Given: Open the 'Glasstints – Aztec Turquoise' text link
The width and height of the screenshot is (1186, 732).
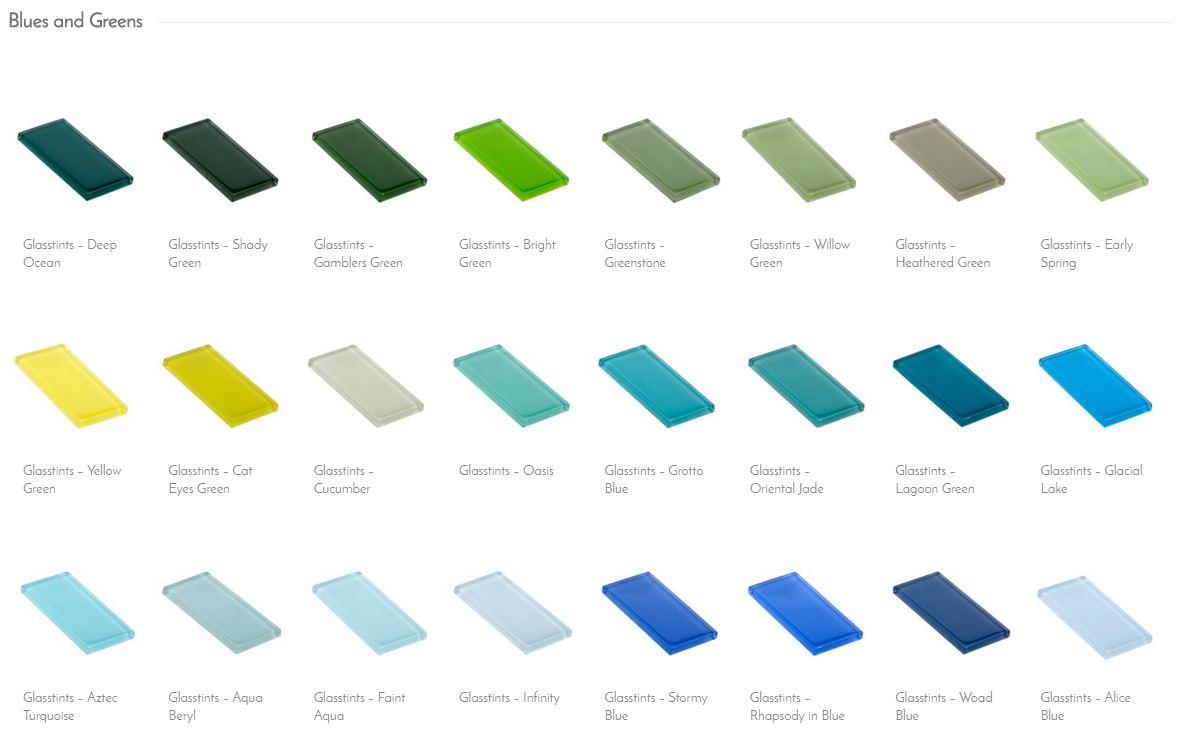Looking at the screenshot, I should click(70, 706).
